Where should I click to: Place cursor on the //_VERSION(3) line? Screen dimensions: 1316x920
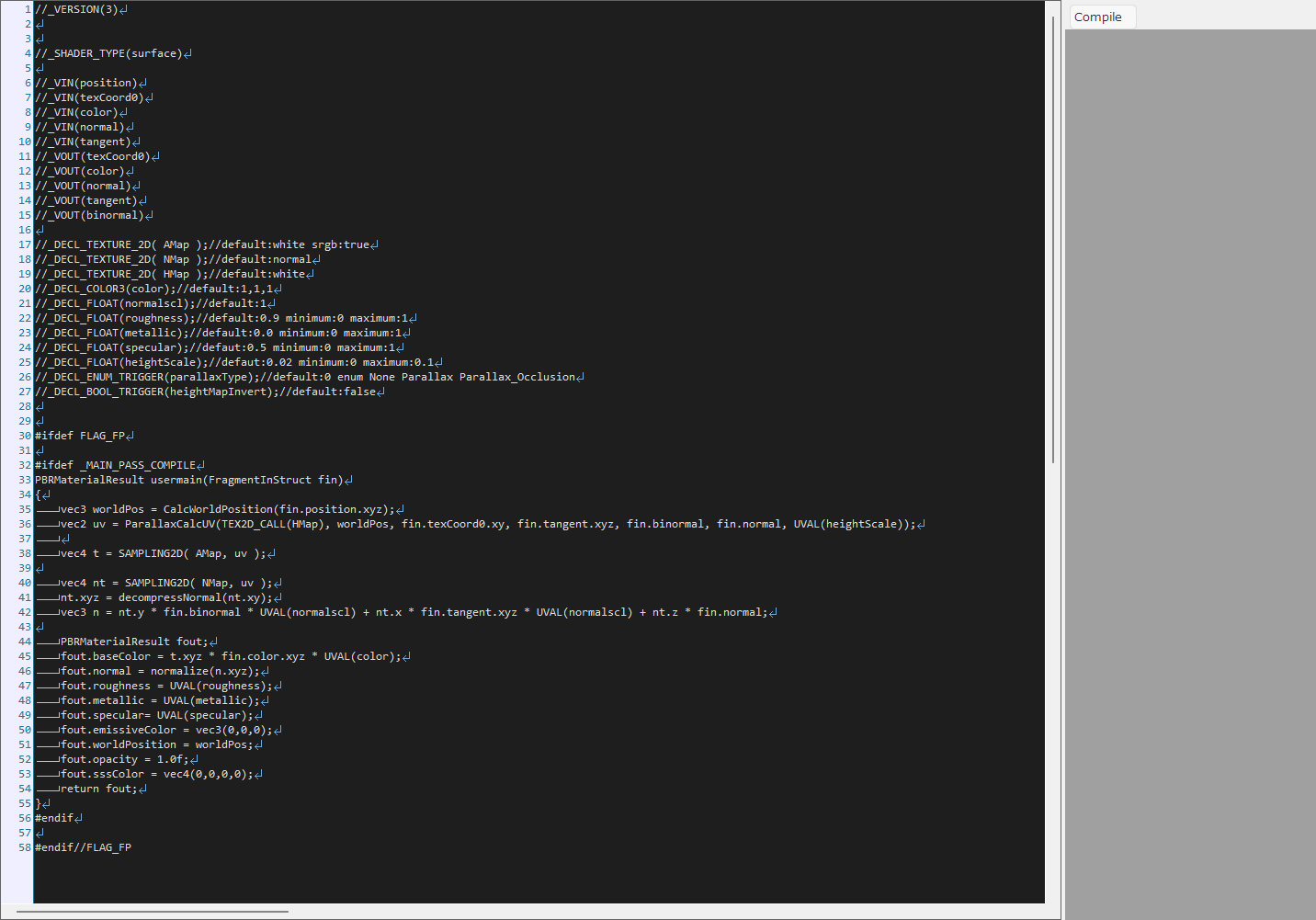coord(76,9)
